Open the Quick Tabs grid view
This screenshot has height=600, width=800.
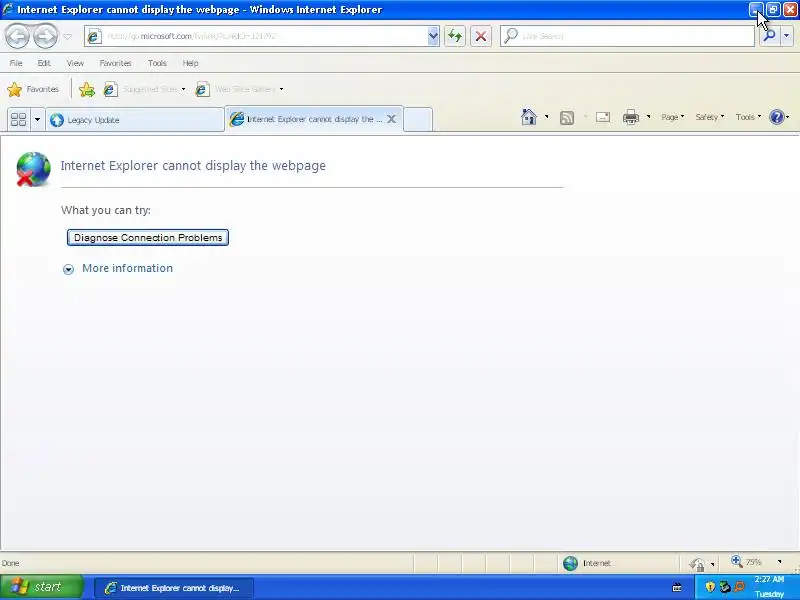pyautogui.click(x=18, y=119)
